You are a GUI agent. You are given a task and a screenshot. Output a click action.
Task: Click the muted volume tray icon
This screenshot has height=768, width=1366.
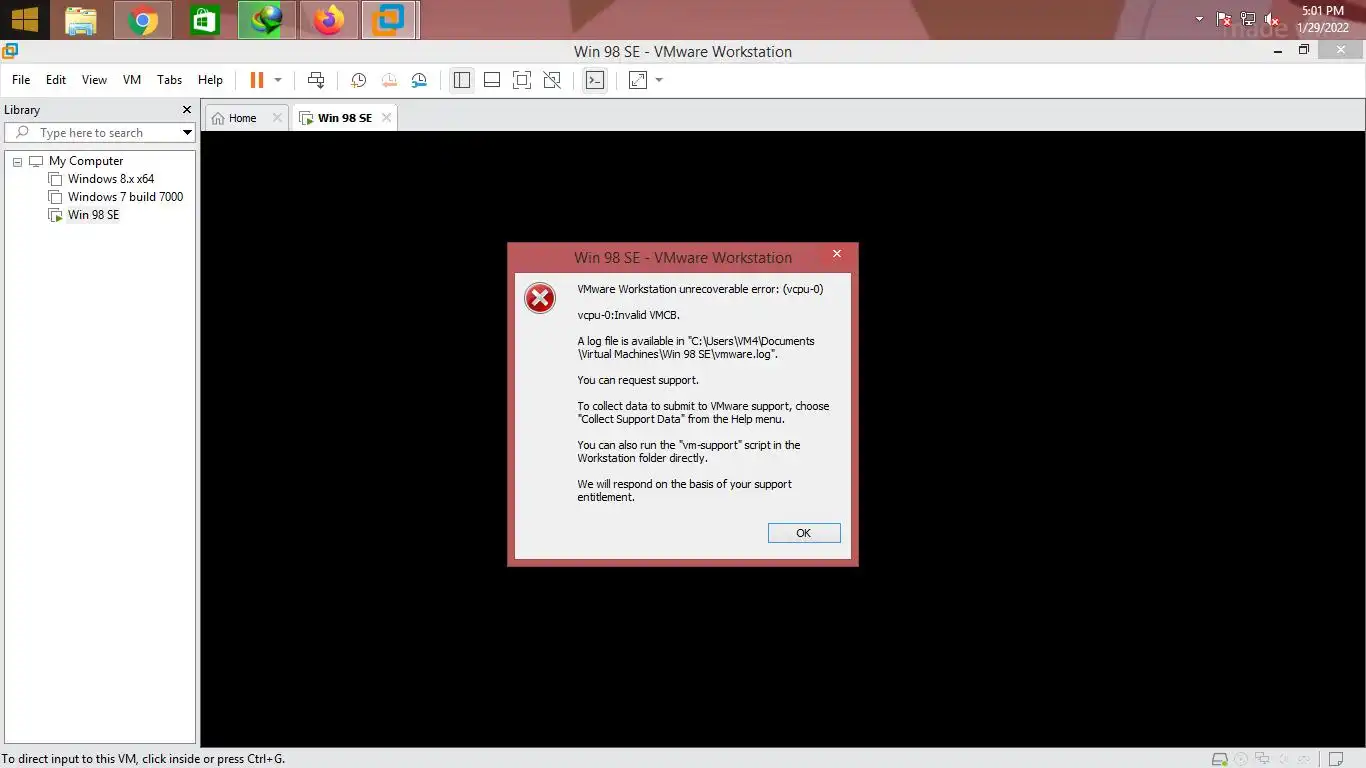click(1272, 19)
